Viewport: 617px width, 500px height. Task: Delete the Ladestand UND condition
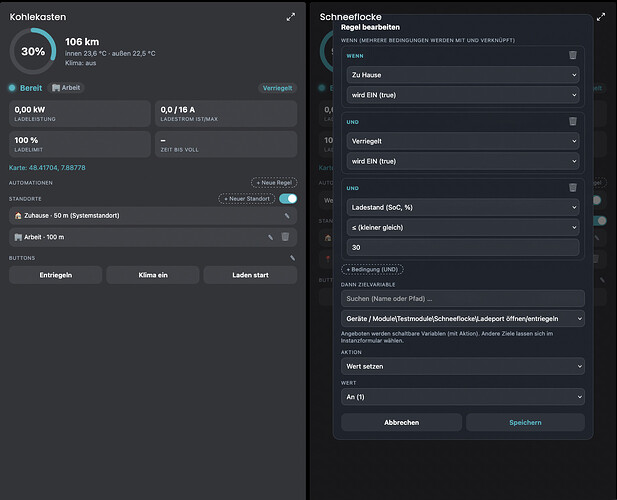[573, 188]
